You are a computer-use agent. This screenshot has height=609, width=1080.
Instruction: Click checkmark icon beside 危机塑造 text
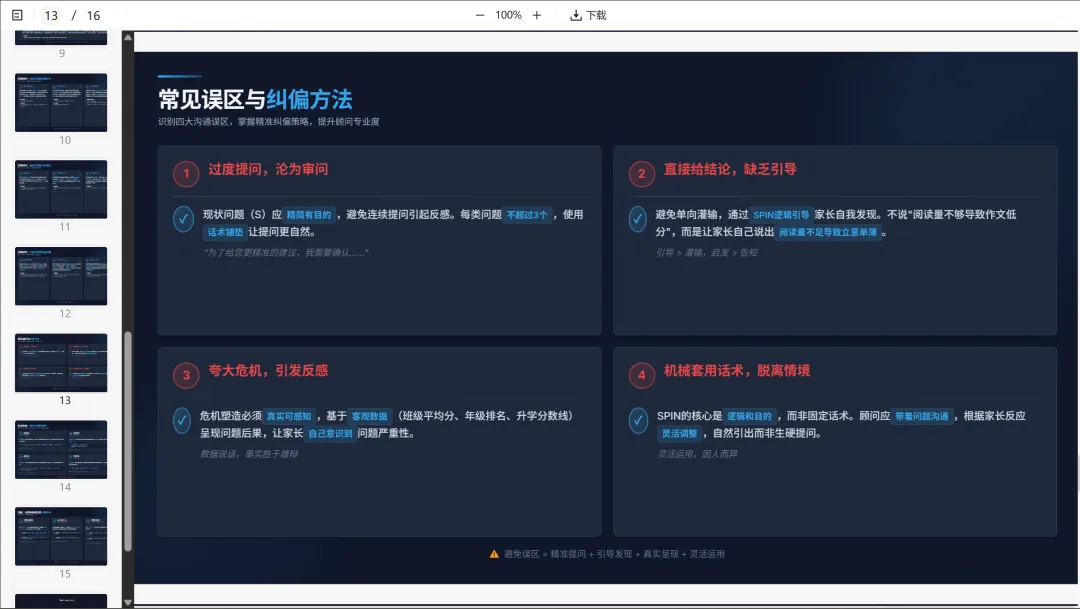click(x=182, y=421)
